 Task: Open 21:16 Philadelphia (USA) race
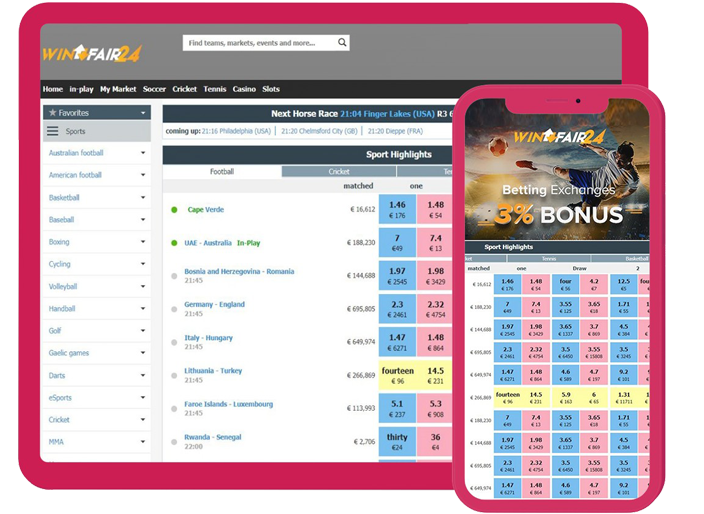(x=236, y=131)
